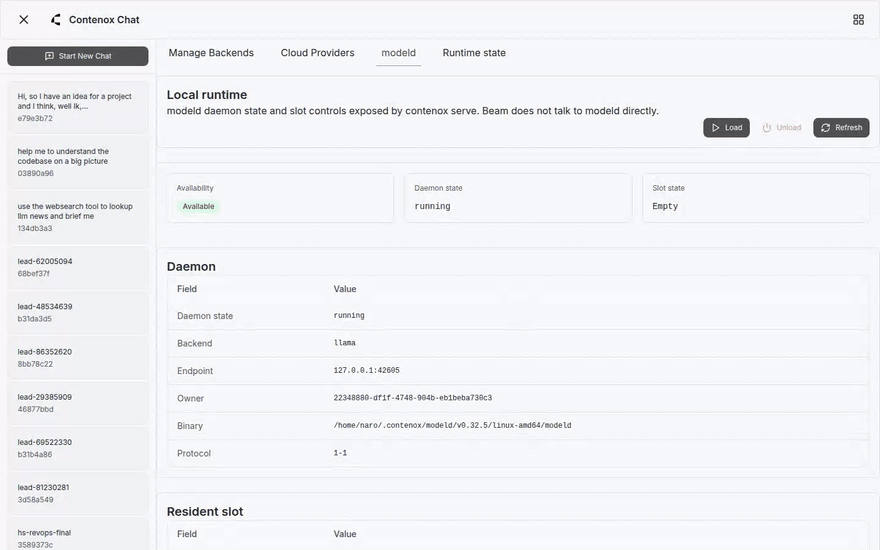Start a new chat
This screenshot has width=880, height=550.
point(77,56)
